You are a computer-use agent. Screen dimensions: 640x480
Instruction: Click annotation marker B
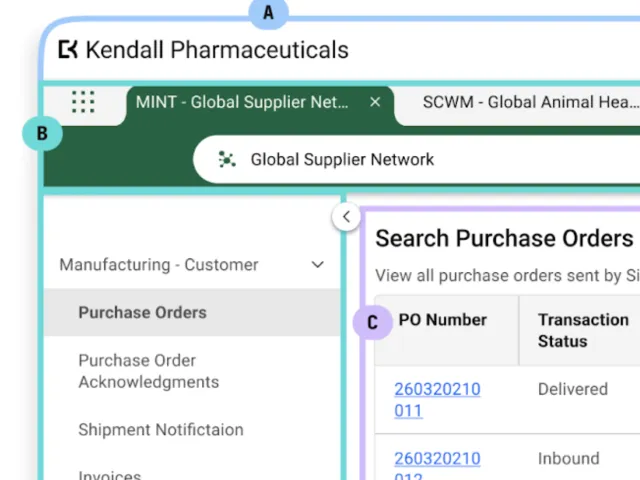[42, 133]
